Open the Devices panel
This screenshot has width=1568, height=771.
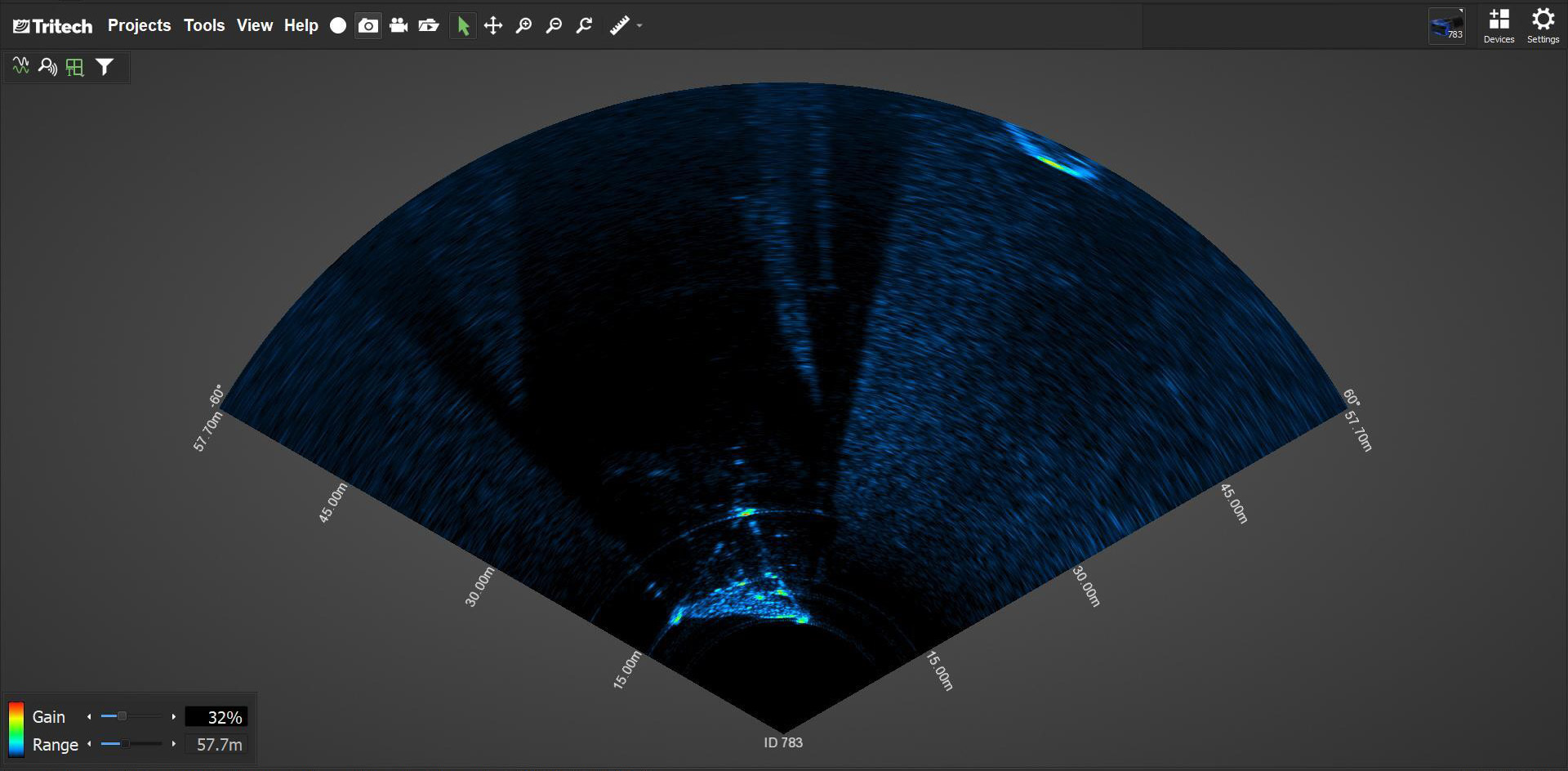[x=1499, y=25]
